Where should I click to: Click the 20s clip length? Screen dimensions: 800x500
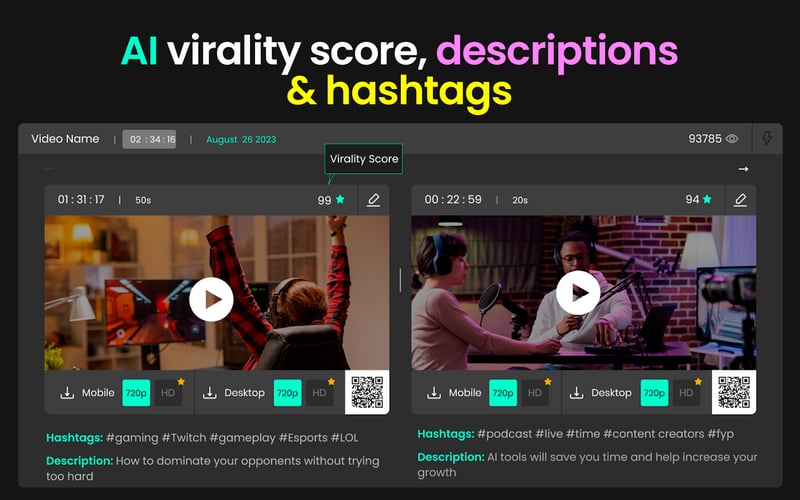pos(520,200)
